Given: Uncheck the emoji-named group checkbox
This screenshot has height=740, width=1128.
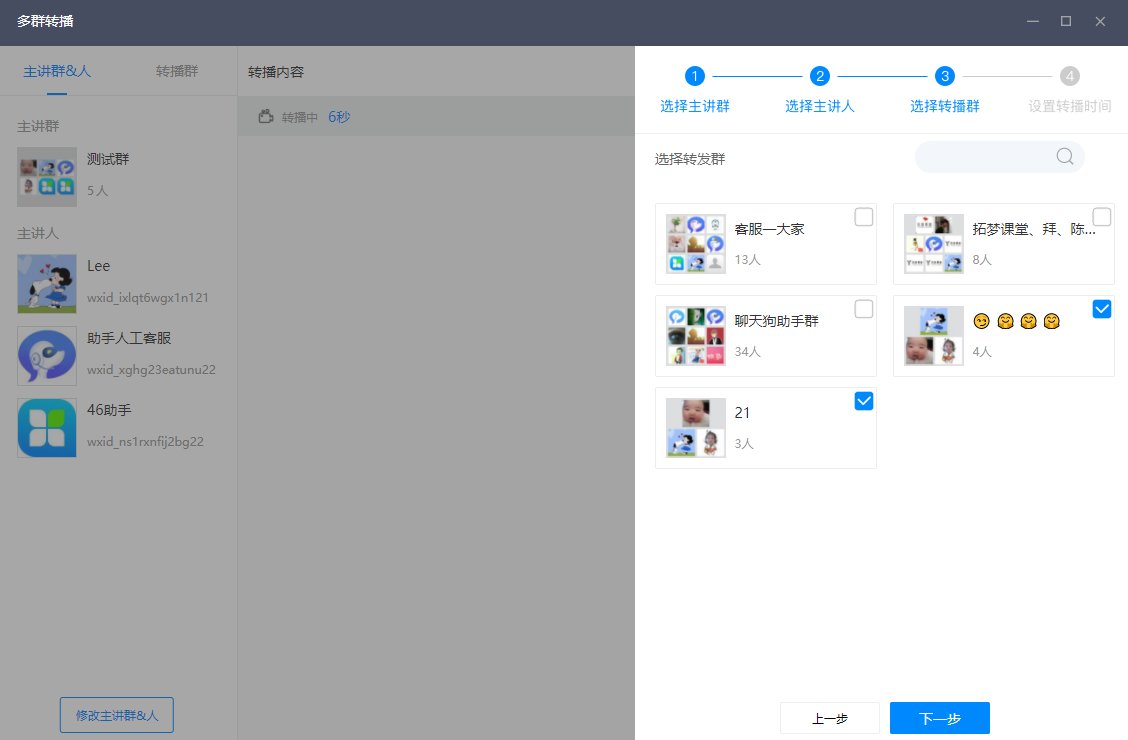Looking at the screenshot, I should pos(1101,309).
